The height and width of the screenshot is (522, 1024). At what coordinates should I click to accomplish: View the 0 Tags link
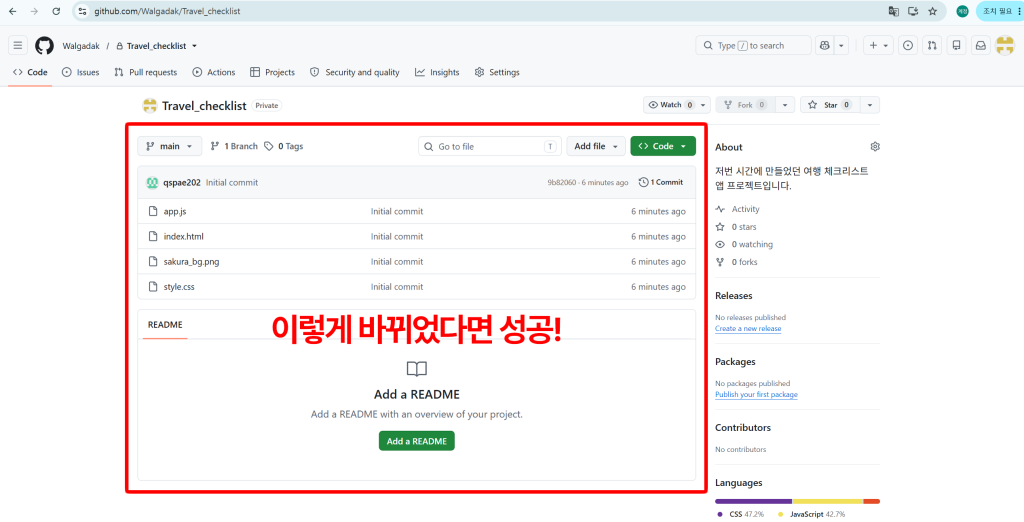(x=283, y=146)
